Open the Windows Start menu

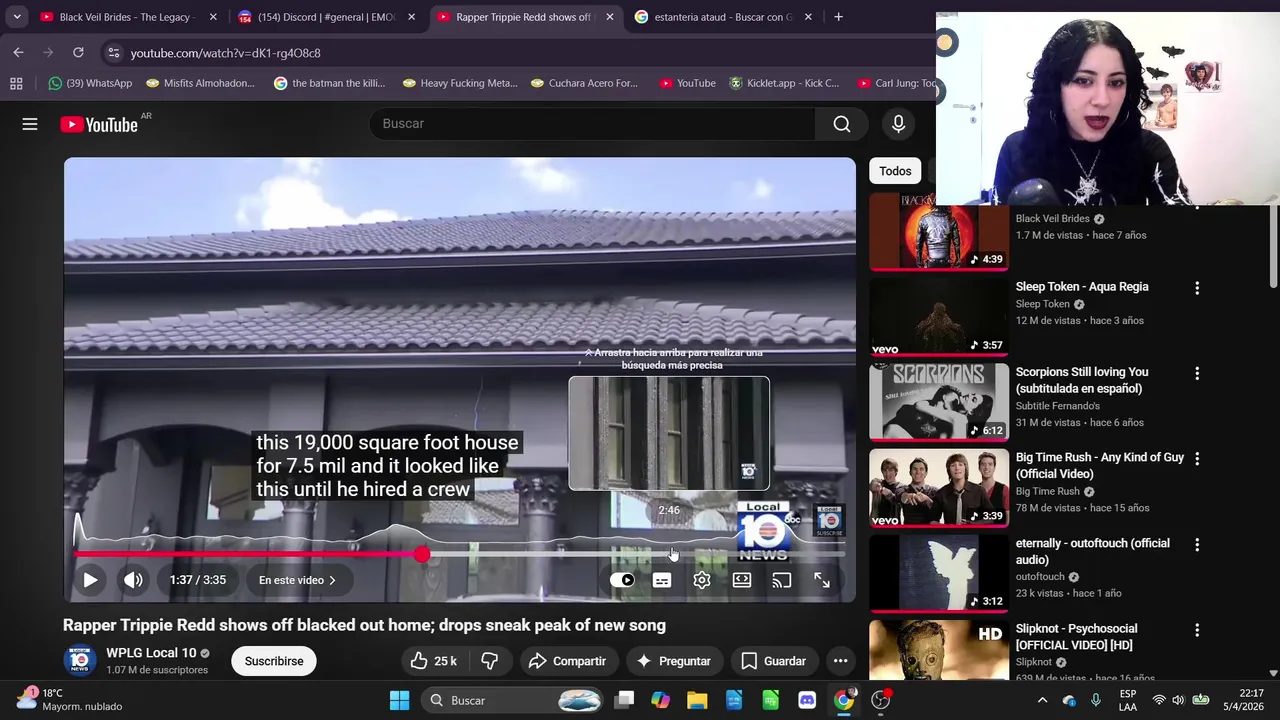point(399,700)
